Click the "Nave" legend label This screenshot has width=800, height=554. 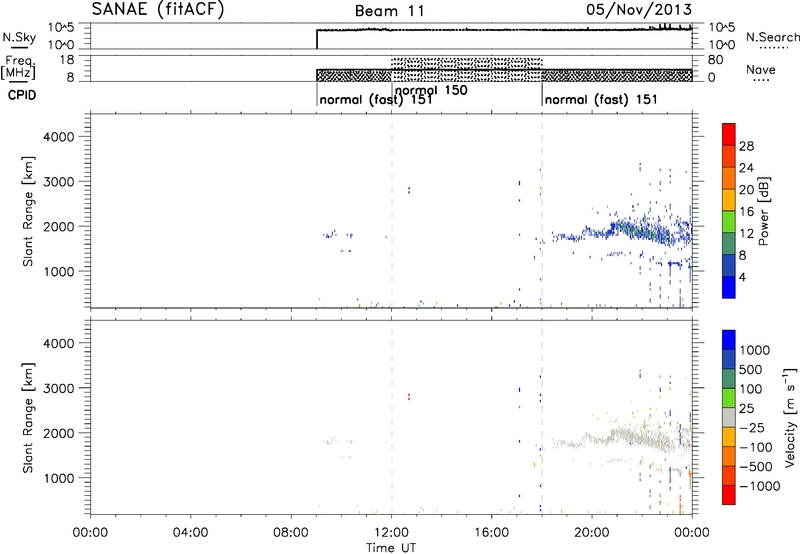point(761,70)
